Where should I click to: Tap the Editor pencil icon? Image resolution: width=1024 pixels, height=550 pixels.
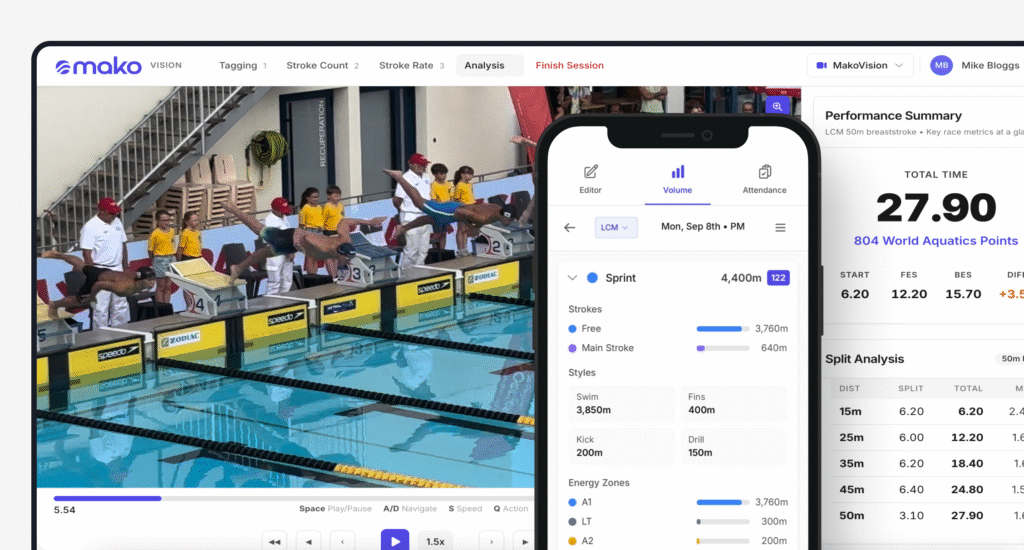click(590, 172)
